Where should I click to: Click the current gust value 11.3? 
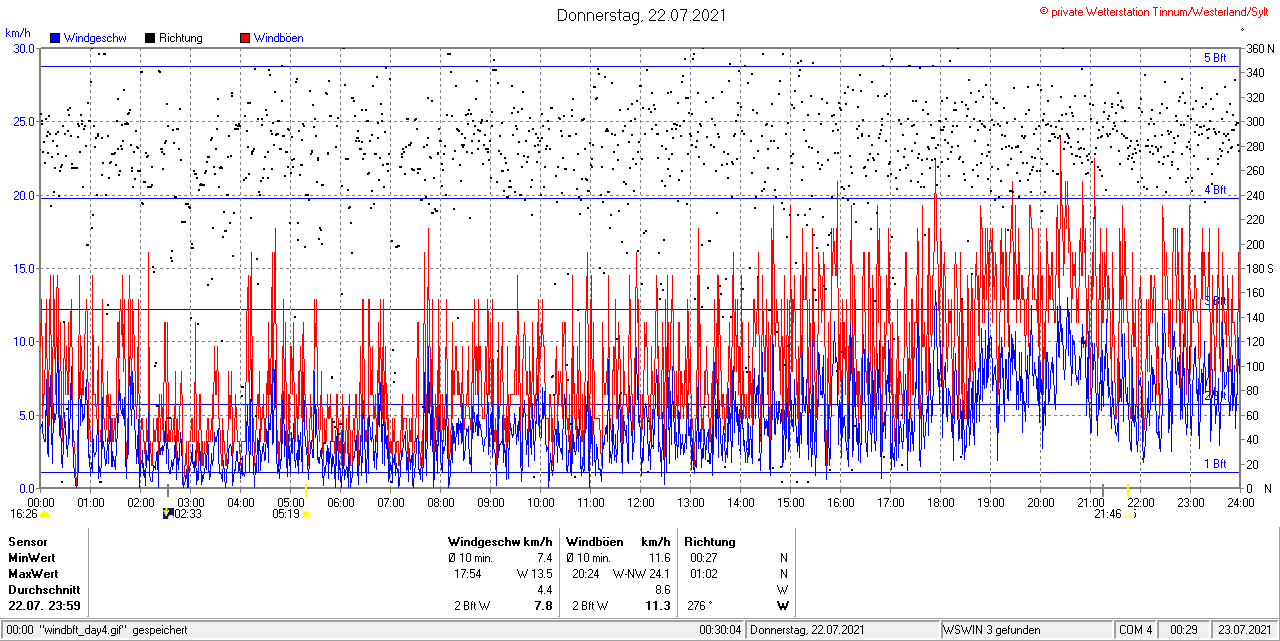click(657, 606)
